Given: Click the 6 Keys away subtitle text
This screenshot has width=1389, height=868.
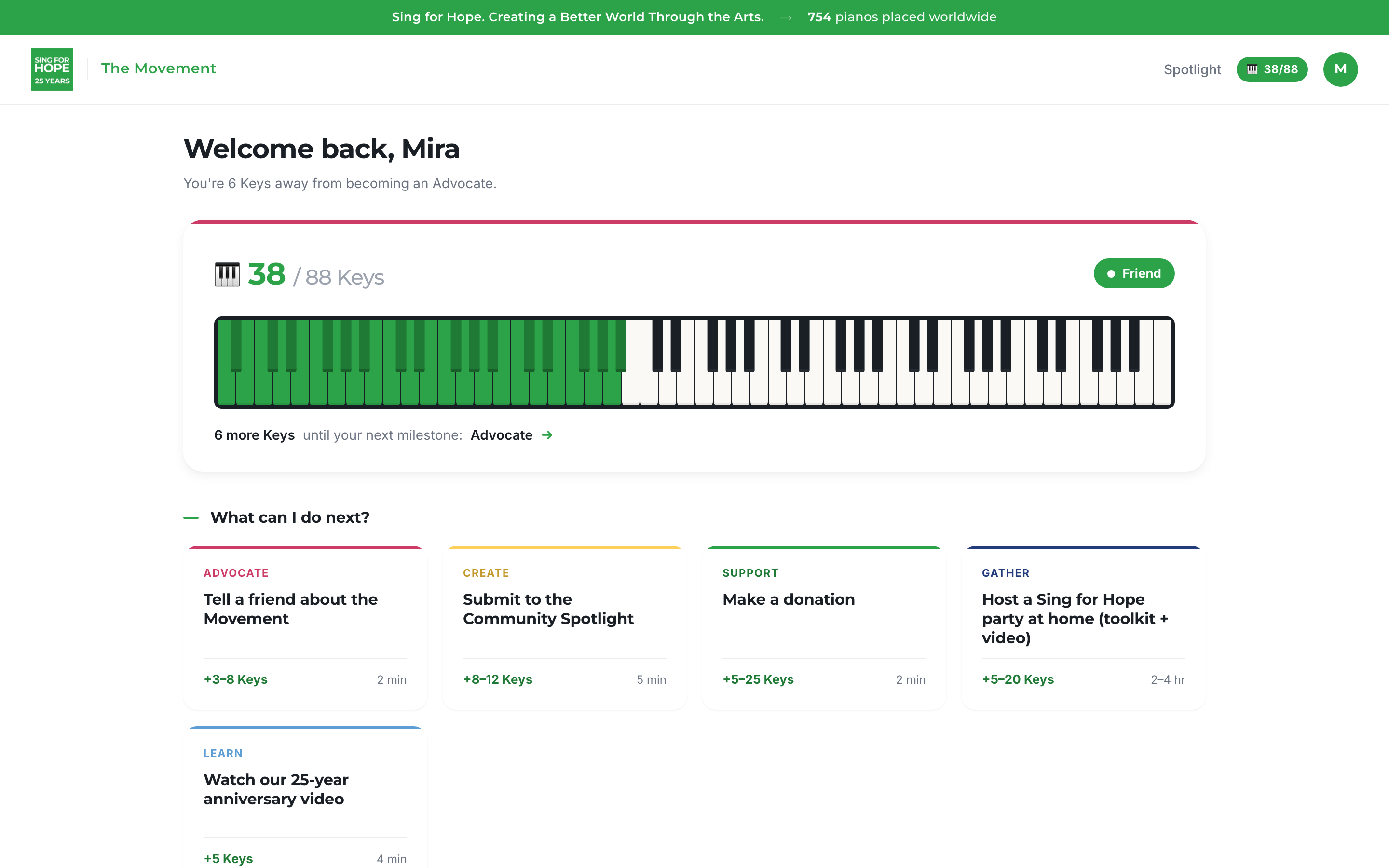Looking at the screenshot, I should coord(340,184).
